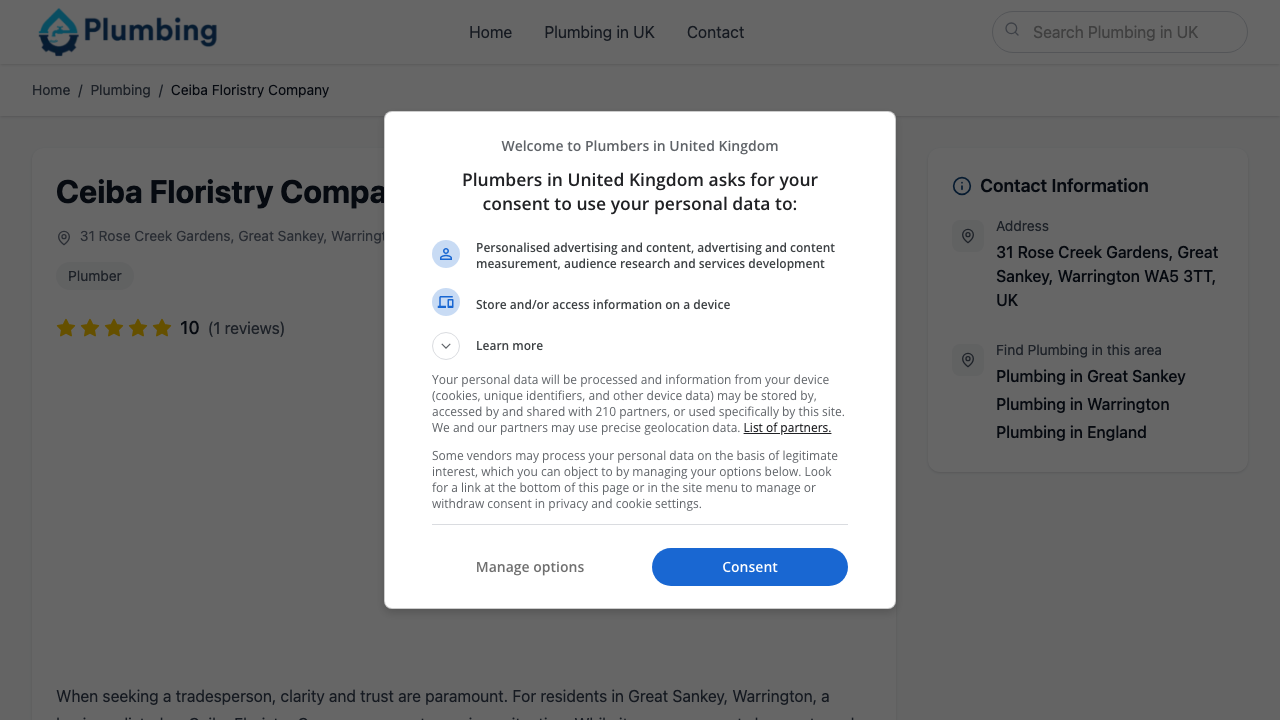
Task: Choose Manage options in consent dialog
Action: tap(530, 567)
